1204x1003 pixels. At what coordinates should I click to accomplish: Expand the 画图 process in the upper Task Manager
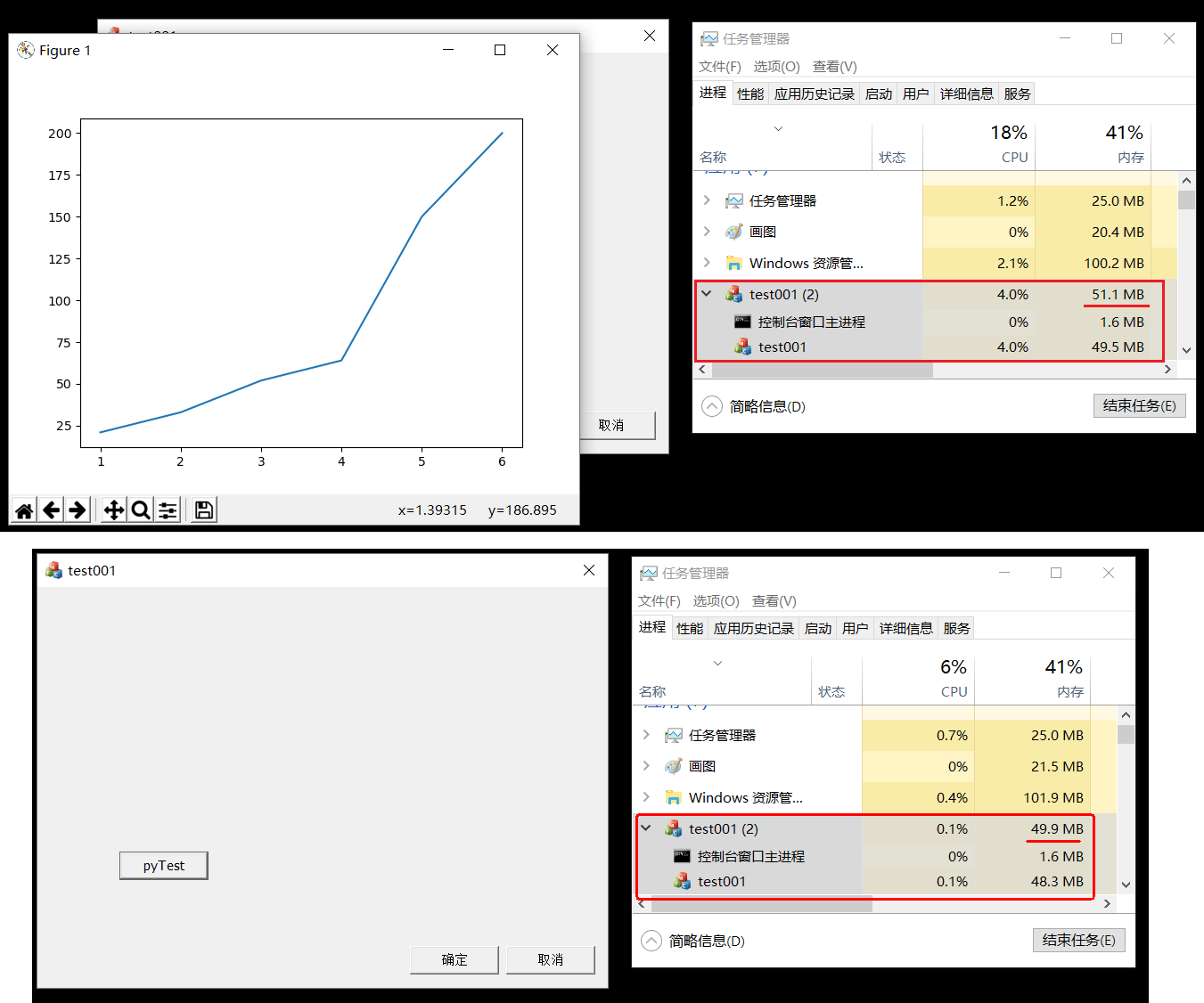[707, 232]
